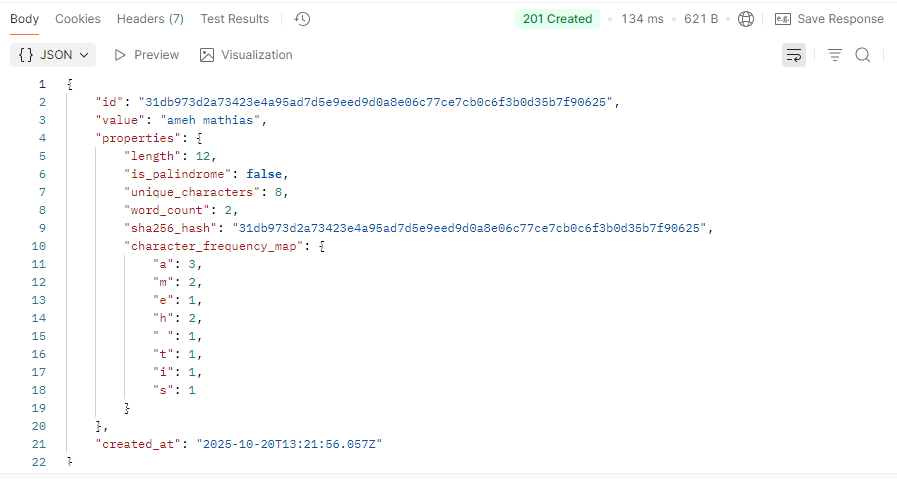Viewport: 897px width, 479px height.
Task: Click the 201 Created status badge
Action: 557,19
